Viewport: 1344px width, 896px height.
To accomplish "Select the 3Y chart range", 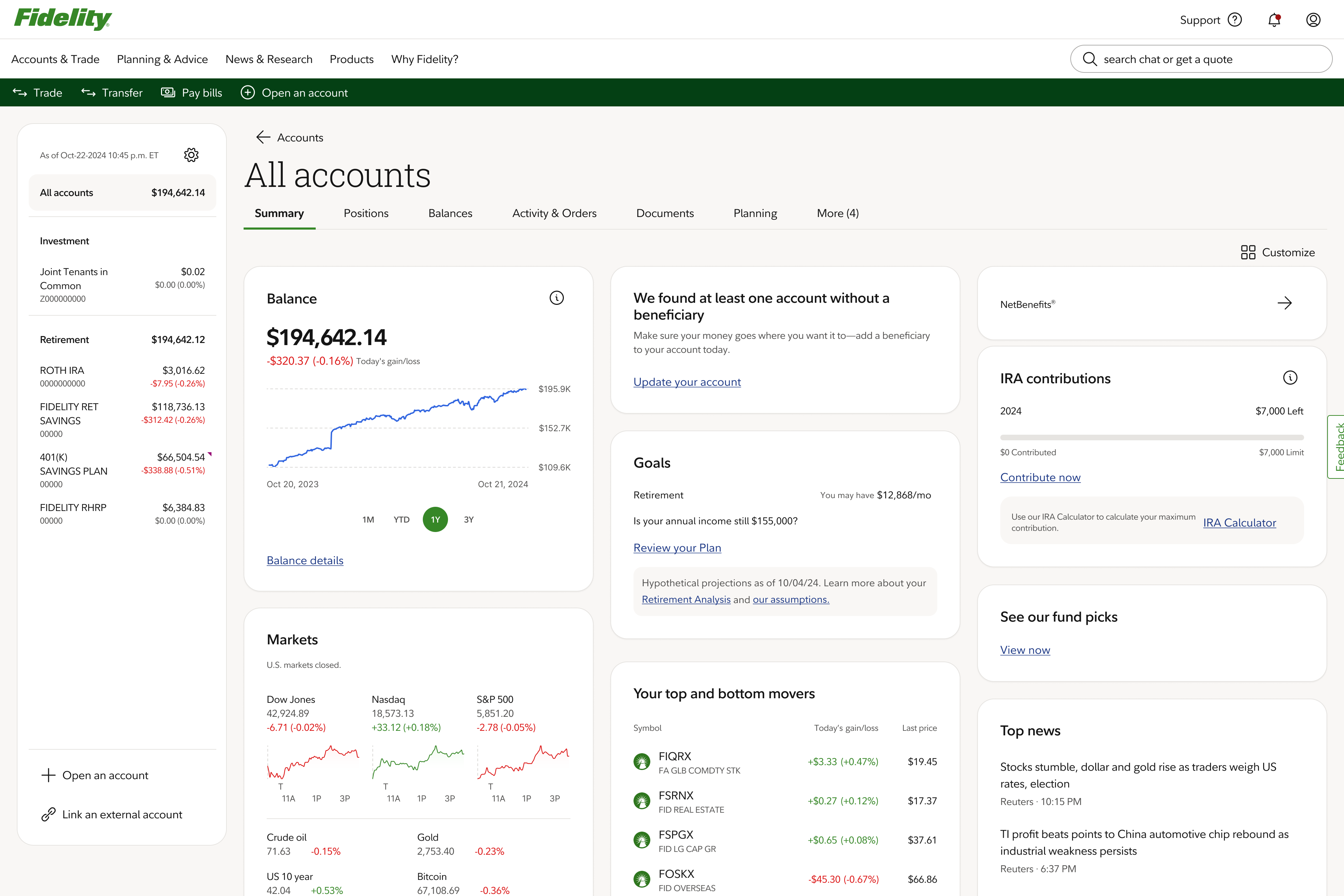I will [x=469, y=519].
